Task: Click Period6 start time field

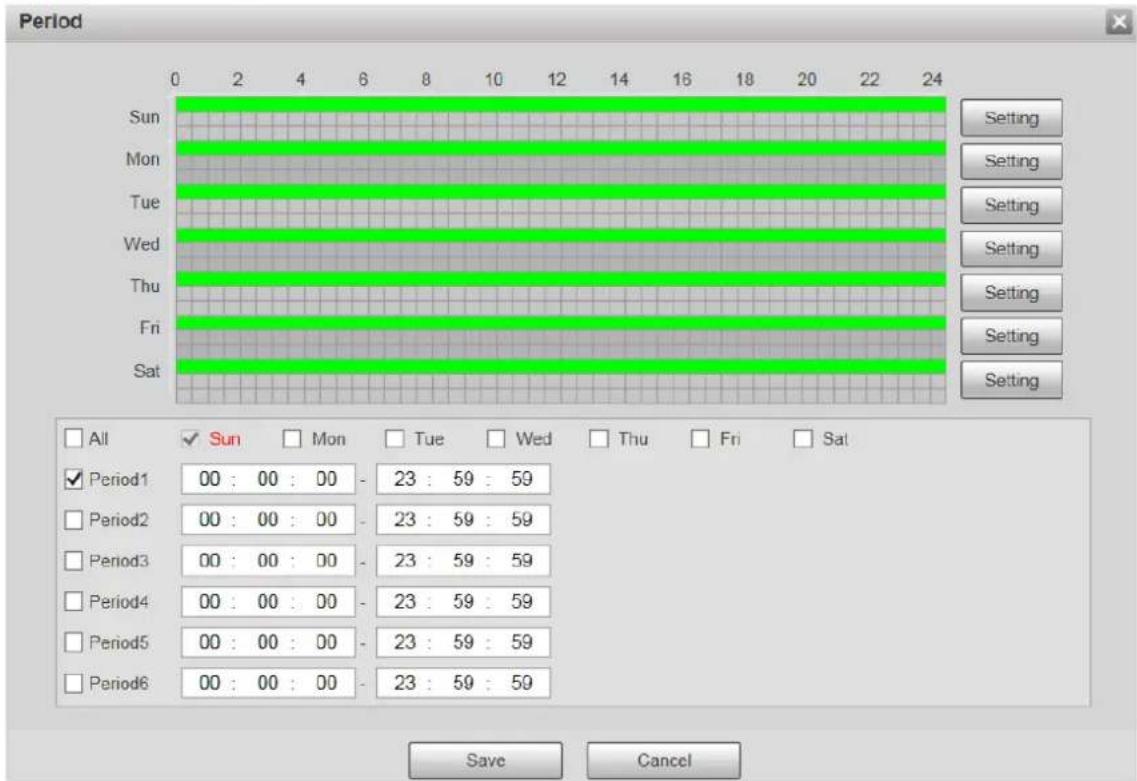Action: tap(268, 683)
